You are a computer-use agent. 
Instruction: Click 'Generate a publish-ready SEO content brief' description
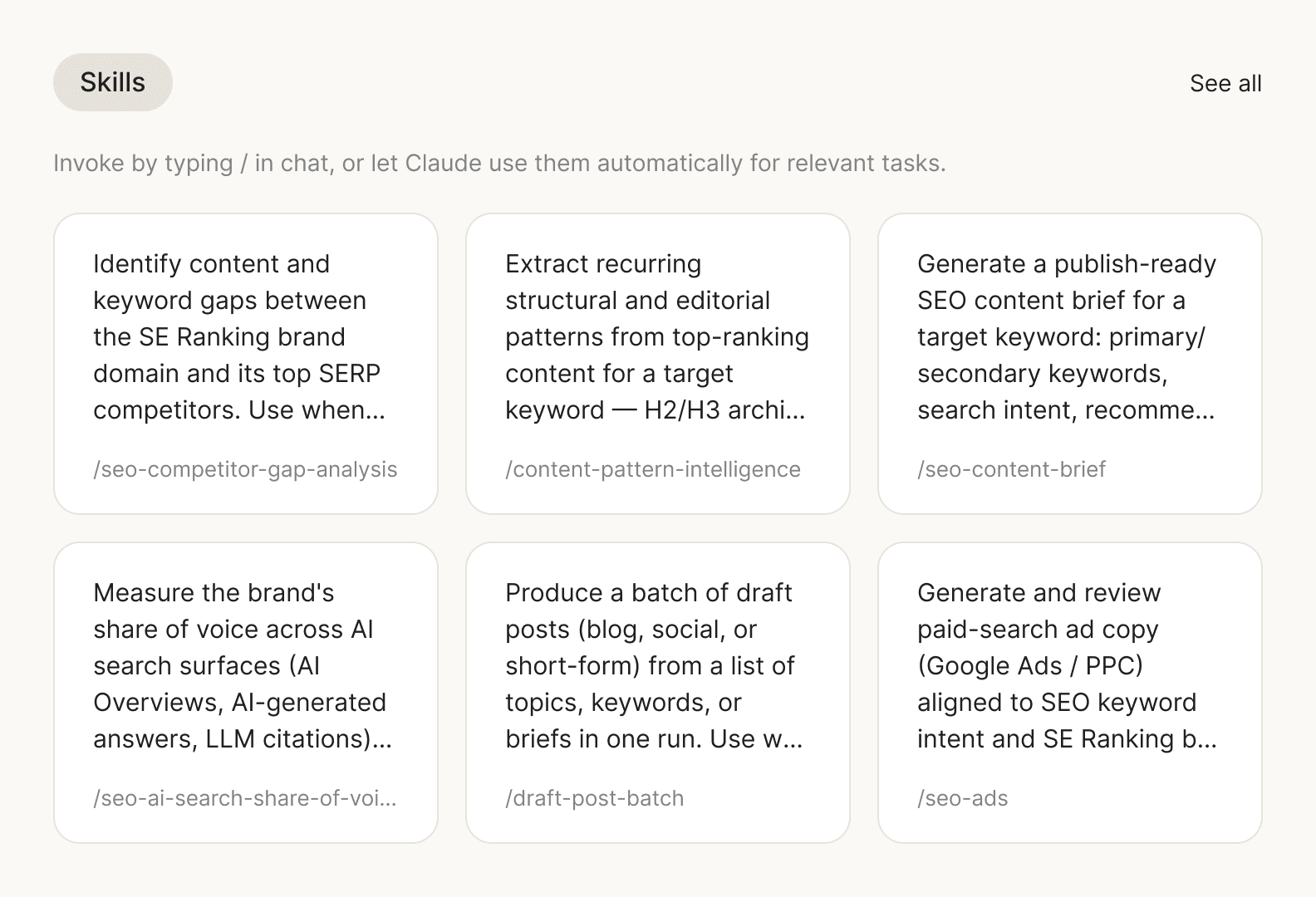pos(1067,336)
